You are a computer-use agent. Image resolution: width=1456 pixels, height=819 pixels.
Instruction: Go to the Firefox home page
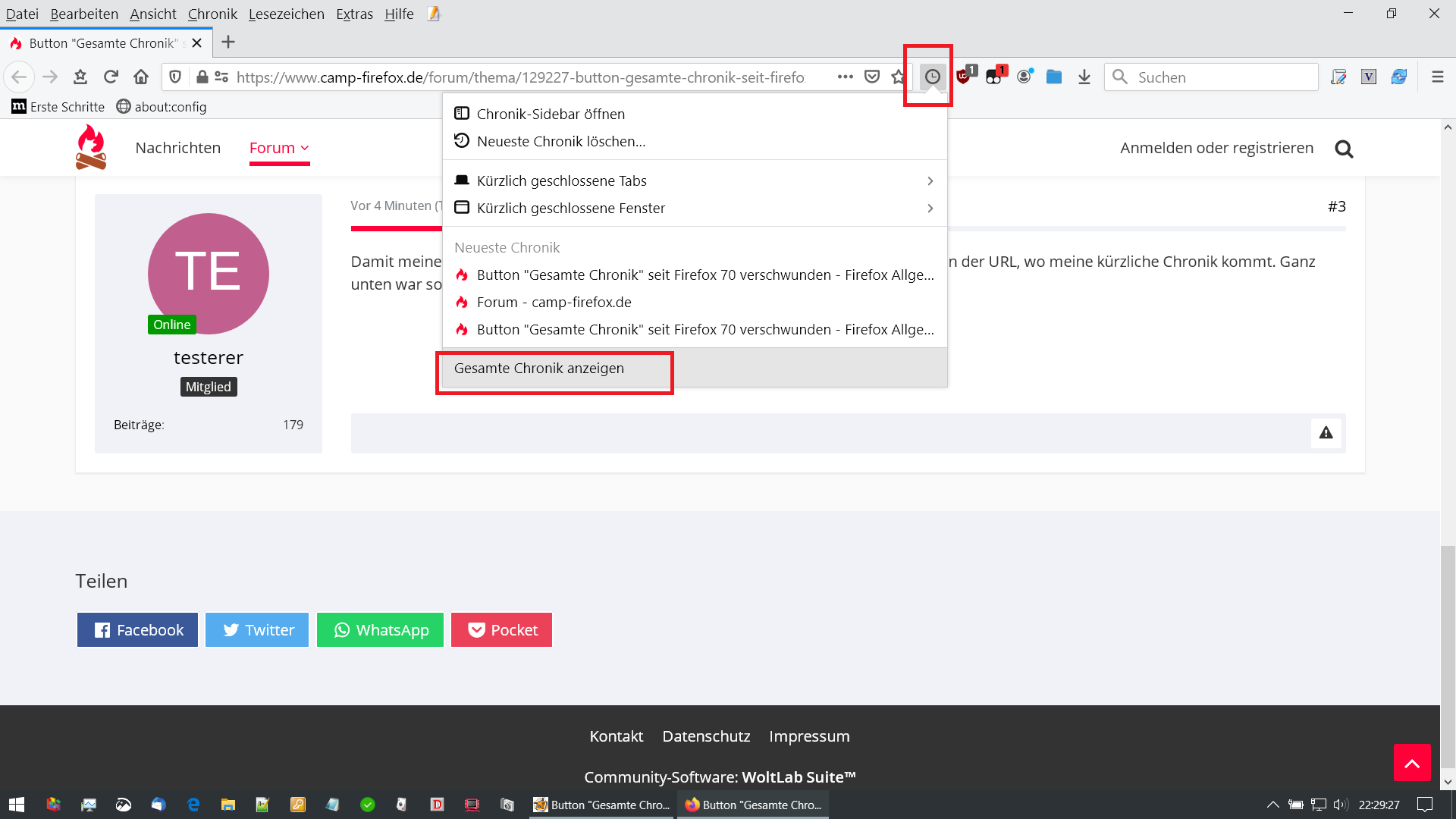141,77
